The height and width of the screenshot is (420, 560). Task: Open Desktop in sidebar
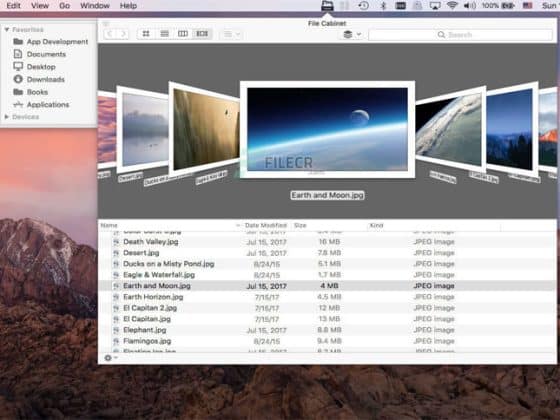[34, 67]
